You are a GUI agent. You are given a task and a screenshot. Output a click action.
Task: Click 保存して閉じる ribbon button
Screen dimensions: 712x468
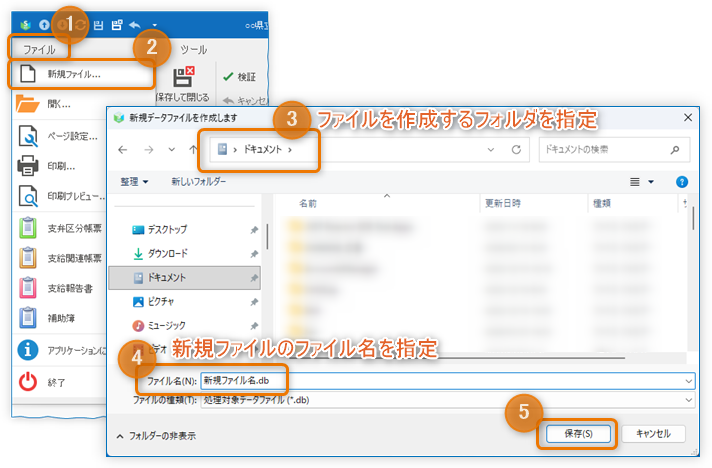[183, 84]
